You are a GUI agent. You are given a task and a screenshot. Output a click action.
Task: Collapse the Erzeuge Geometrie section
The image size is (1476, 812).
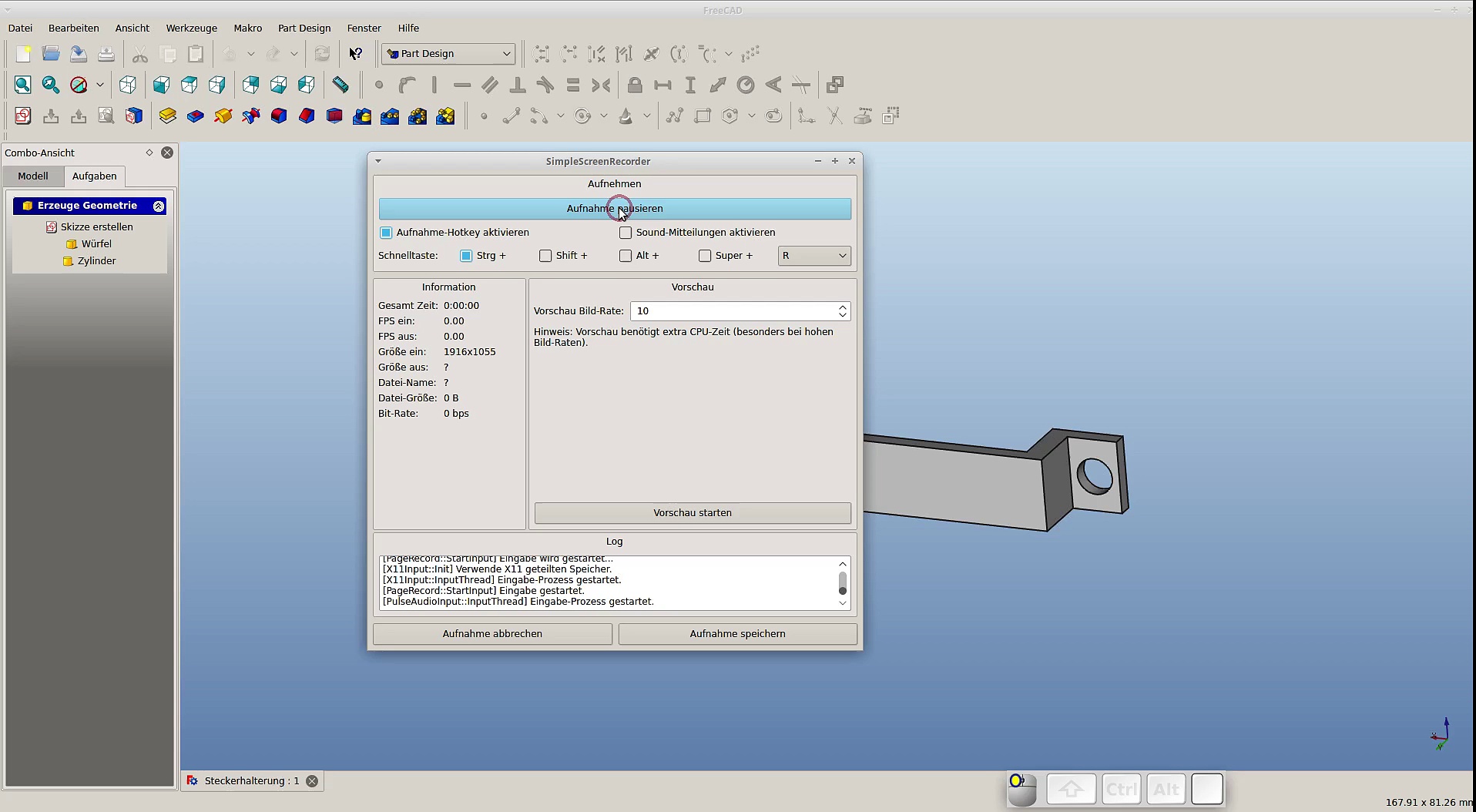click(159, 206)
